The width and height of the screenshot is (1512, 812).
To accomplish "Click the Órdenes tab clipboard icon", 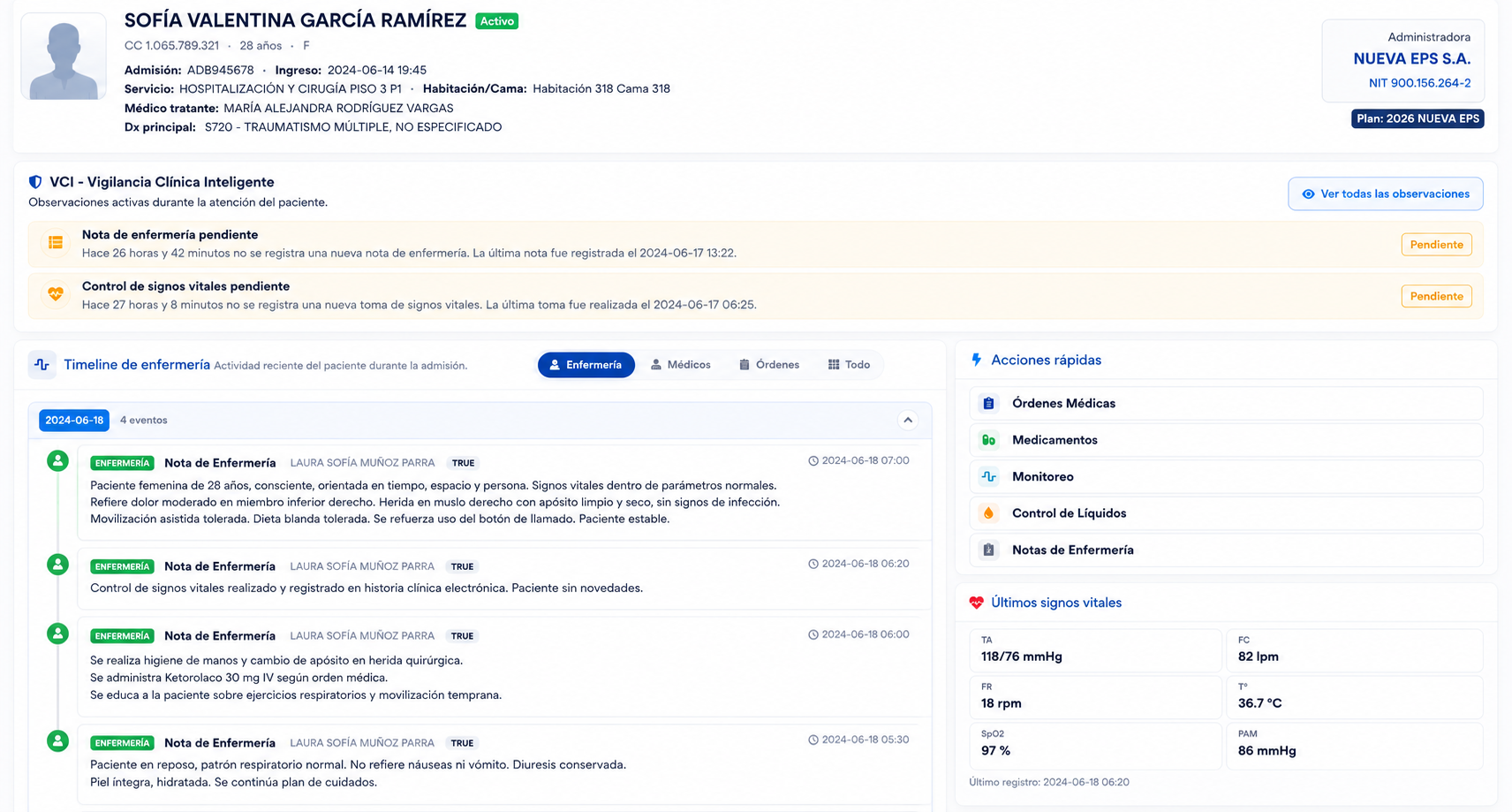I will point(745,365).
